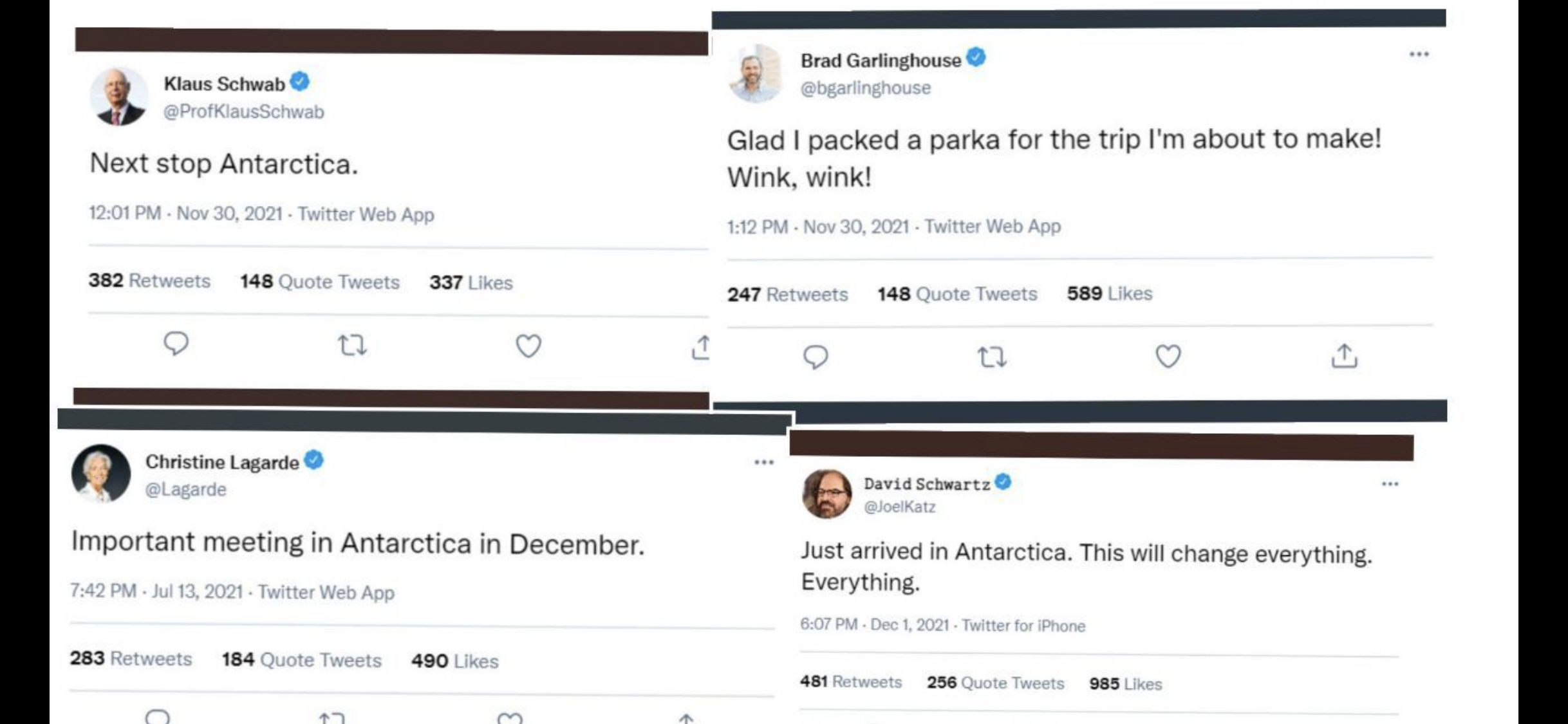Like Klaus Schwab's Antarctica tweet
This screenshot has height=724, width=1568.
click(528, 346)
